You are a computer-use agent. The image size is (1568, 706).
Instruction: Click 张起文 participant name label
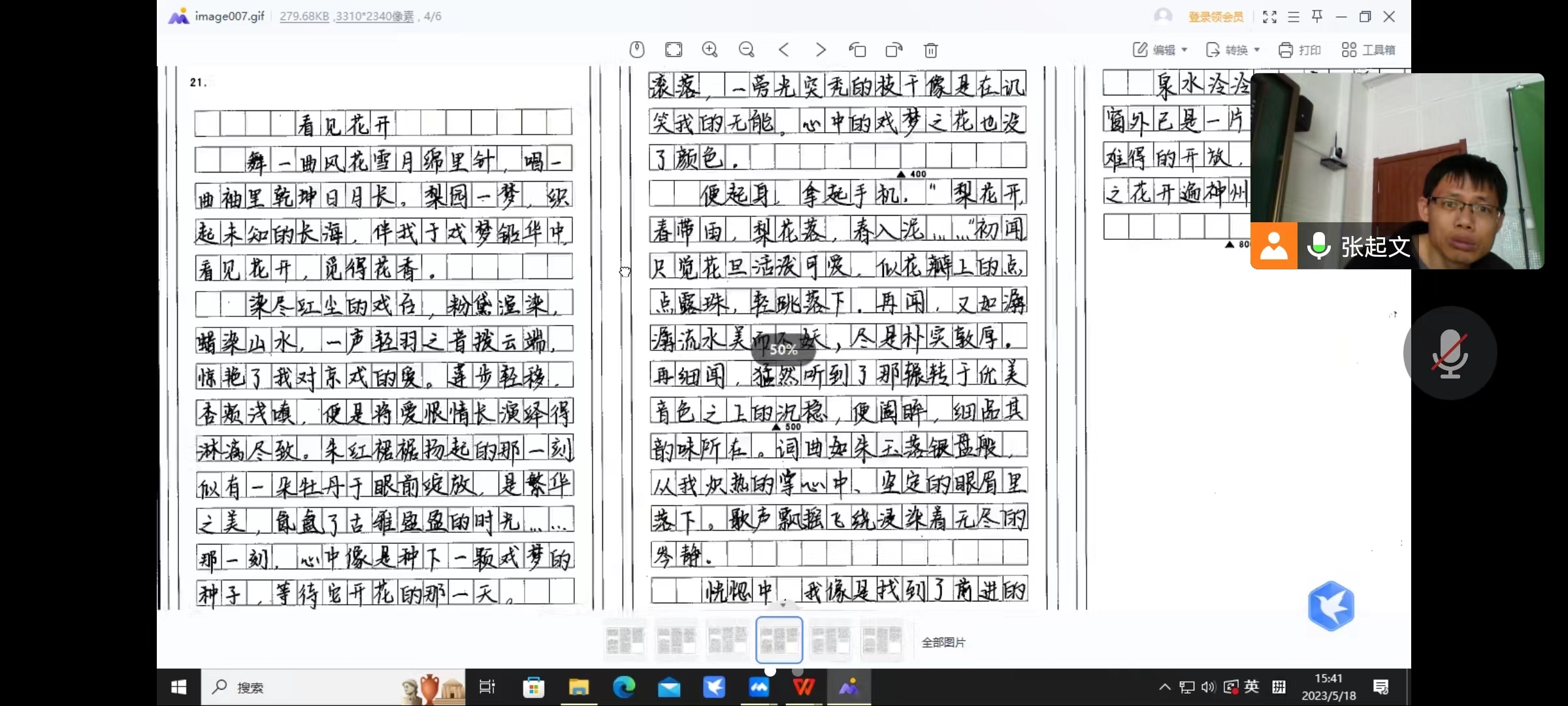coord(1375,246)
